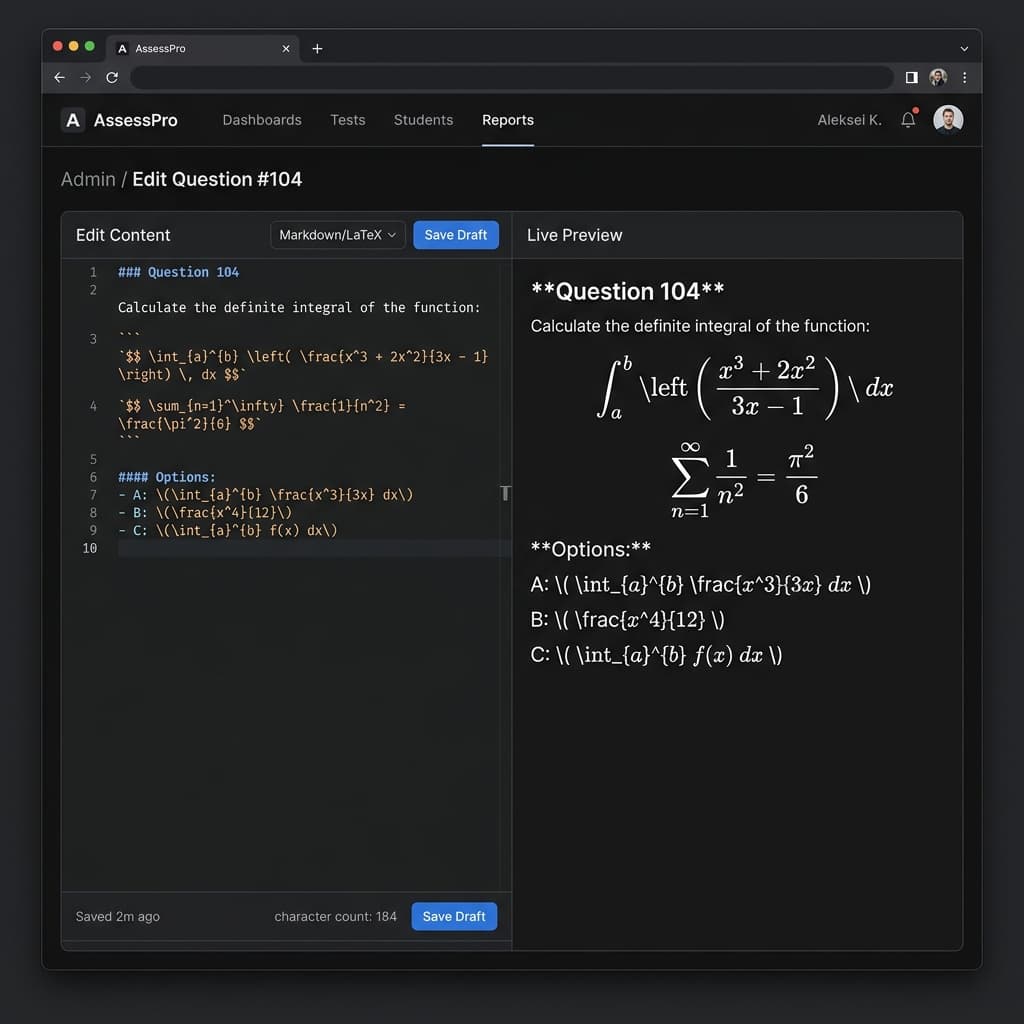The width and height of the screenshot is (1024, 1024).
Task: Click the '### Question 104' heading line
Action: pyautogui.click(x=178, y=272)
